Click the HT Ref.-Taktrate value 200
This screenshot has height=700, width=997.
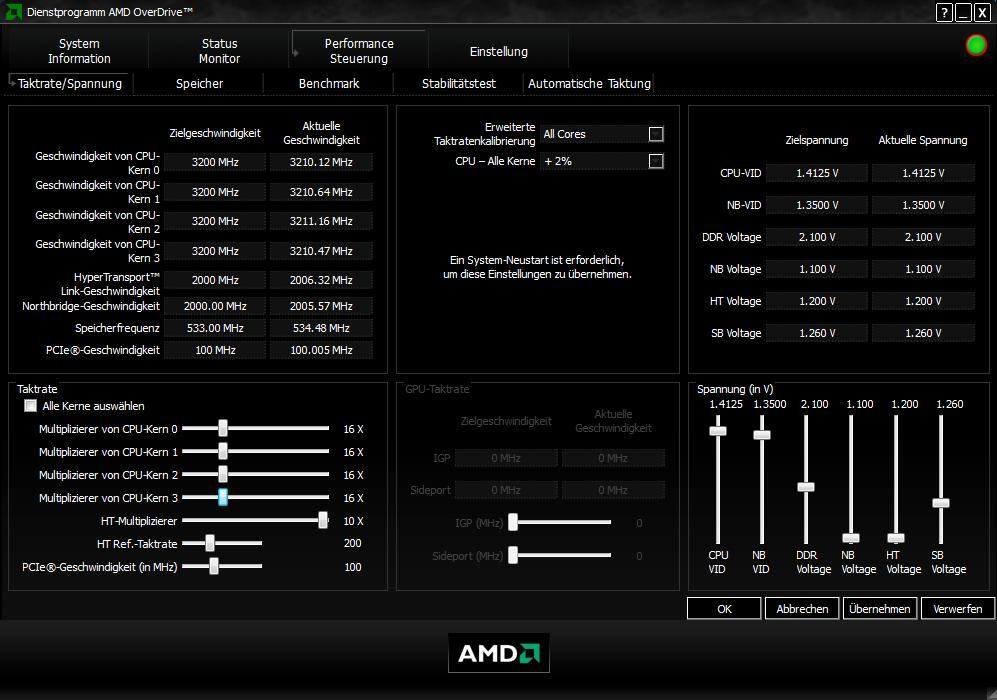click(352, 543)
